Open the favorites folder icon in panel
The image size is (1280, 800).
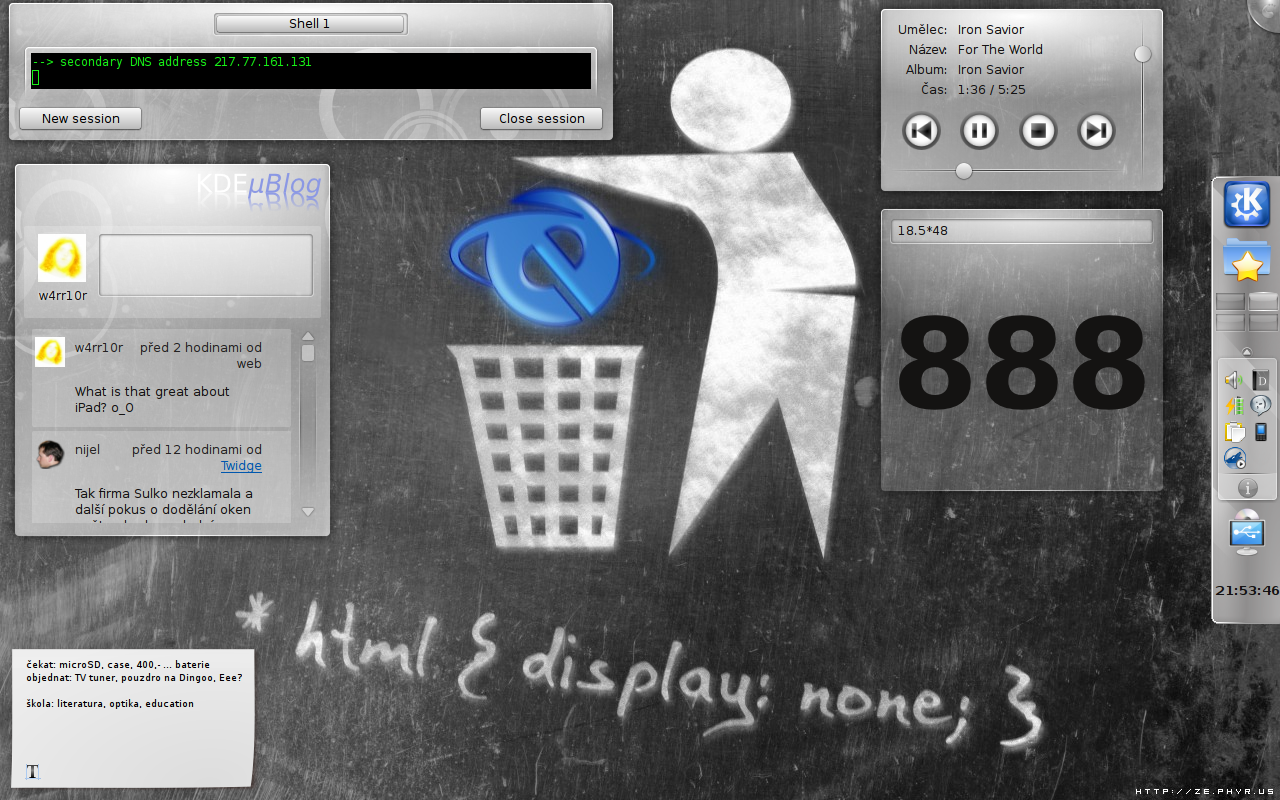tap(1247, 262)
